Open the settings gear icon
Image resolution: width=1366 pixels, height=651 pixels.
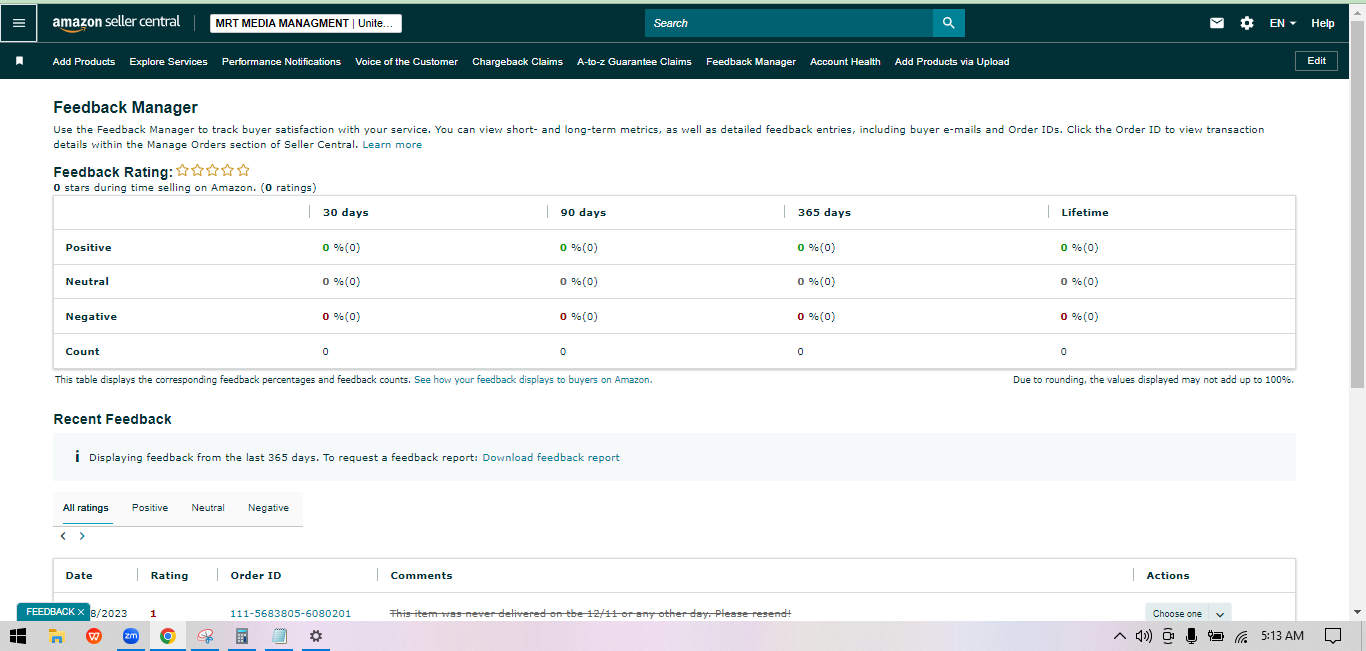[x=1247, y=23]
